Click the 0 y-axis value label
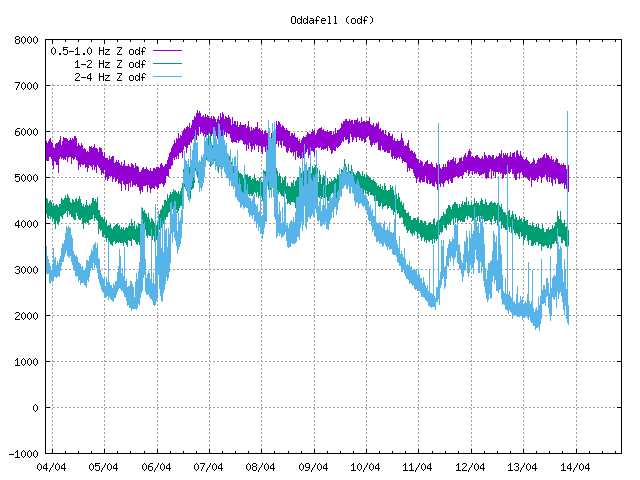 [x=35, y=408]
